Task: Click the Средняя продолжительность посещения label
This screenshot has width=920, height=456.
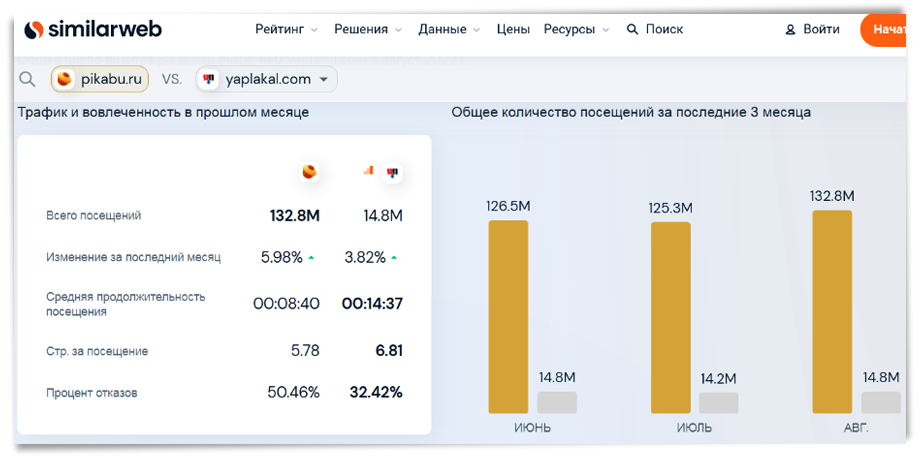Action: coord(126,304)
